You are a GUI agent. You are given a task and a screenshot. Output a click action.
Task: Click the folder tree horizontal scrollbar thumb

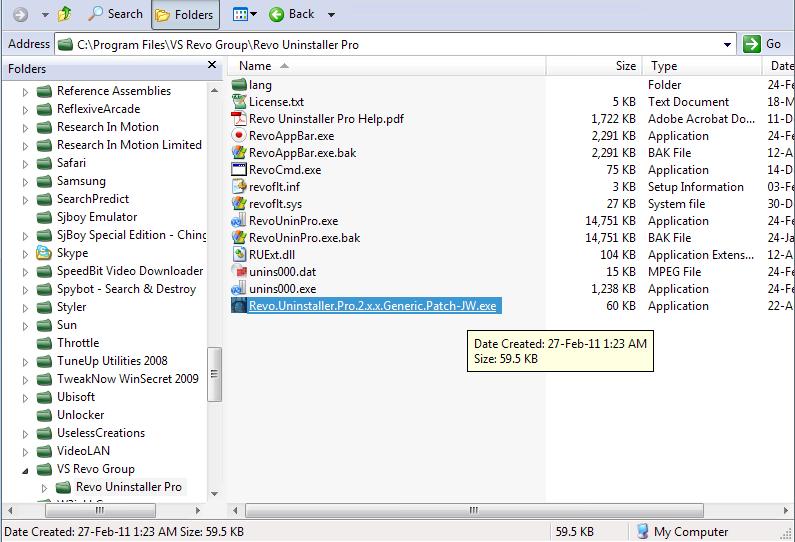(100, 510)
